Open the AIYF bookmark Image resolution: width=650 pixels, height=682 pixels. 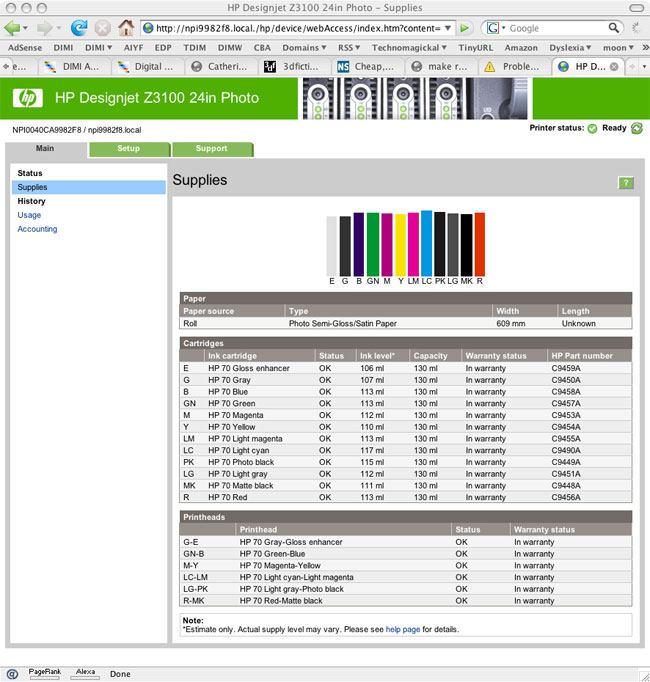133,47
